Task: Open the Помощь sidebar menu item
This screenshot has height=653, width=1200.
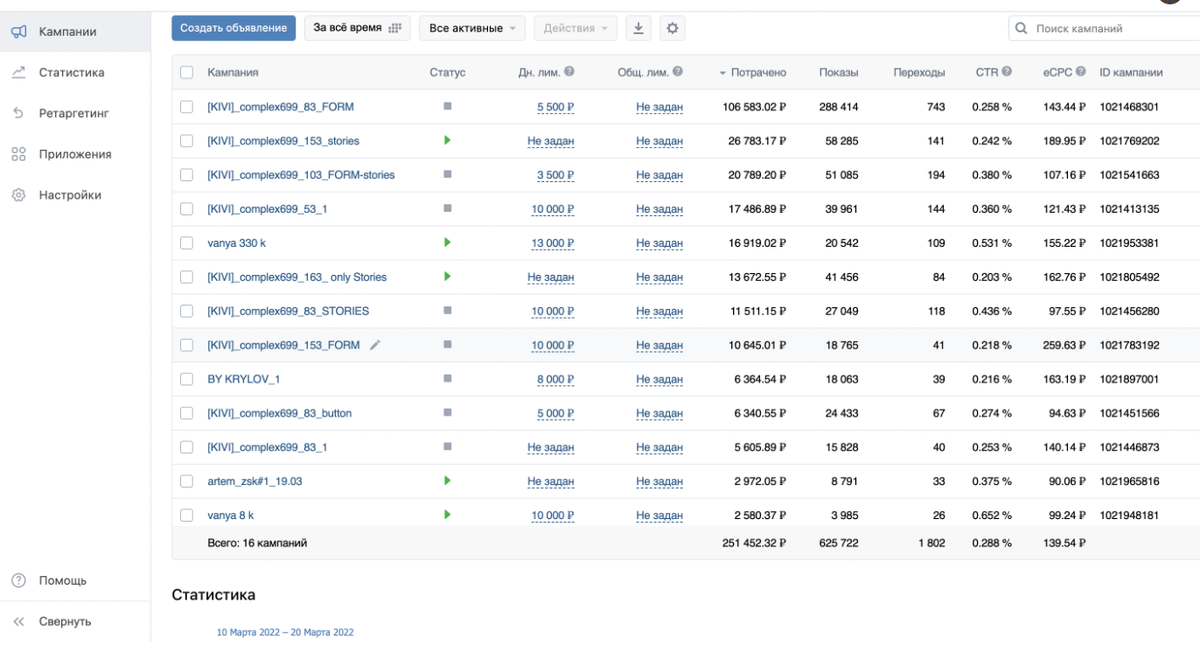Action: pyautogui.click(x=75, y=580)
